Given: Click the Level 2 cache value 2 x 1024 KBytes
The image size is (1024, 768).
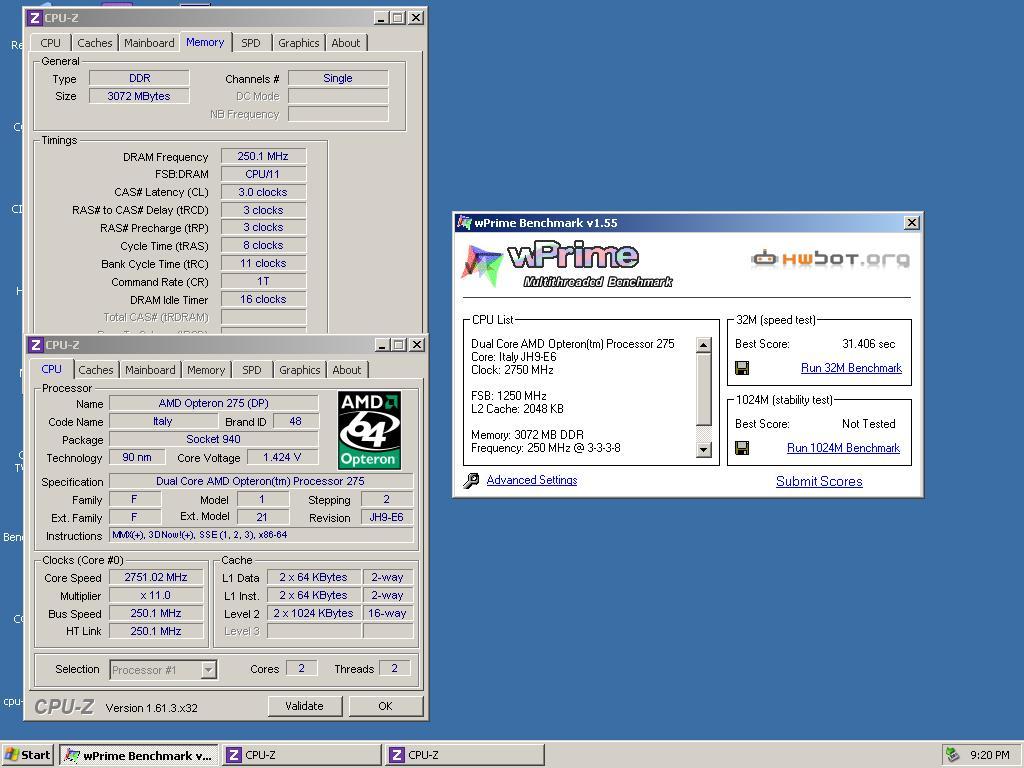Looking at the screenshot, I should click(x=313, y=614).
